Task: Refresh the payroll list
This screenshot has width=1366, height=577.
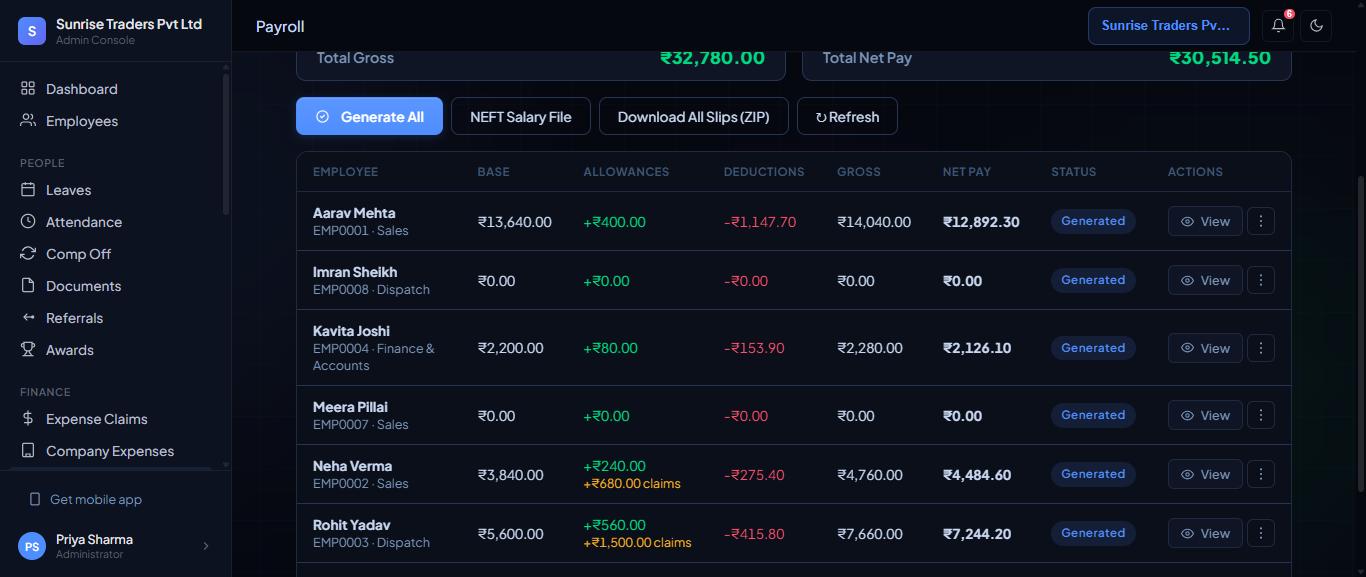Action: coord(847,117)
